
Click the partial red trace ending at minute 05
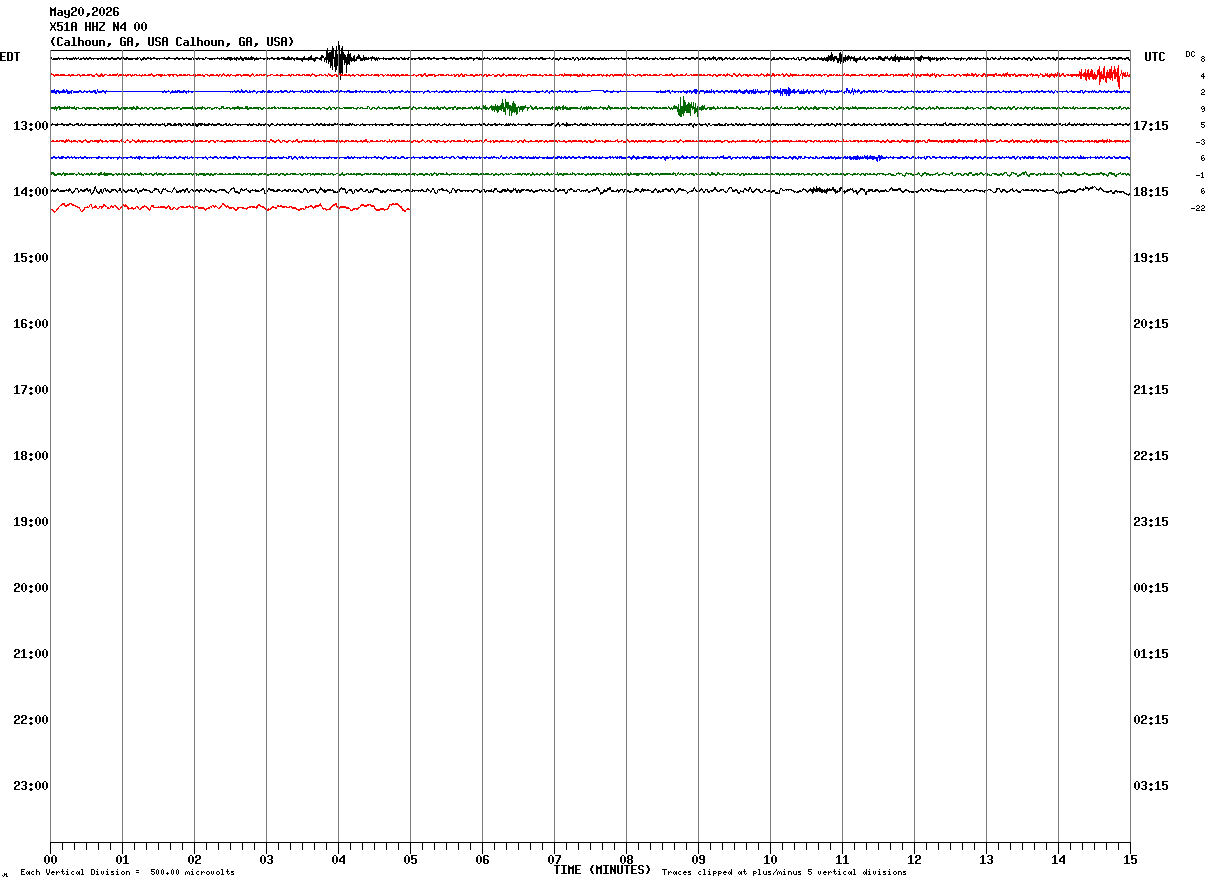click(230, 207)
